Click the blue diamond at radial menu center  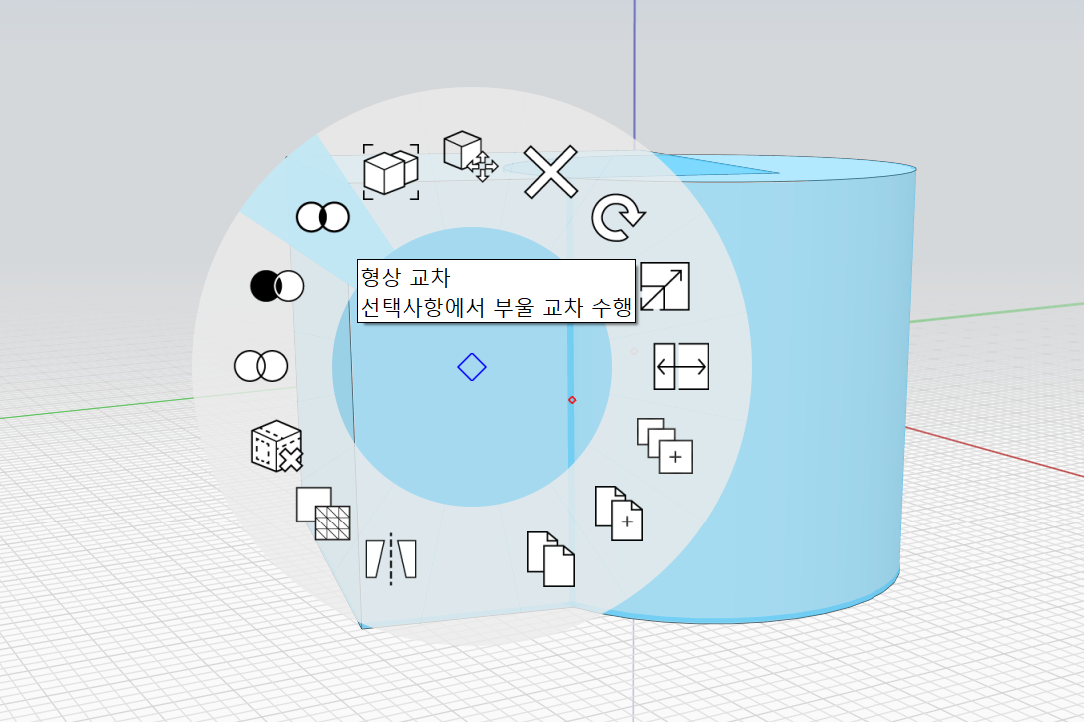[472, 367]
